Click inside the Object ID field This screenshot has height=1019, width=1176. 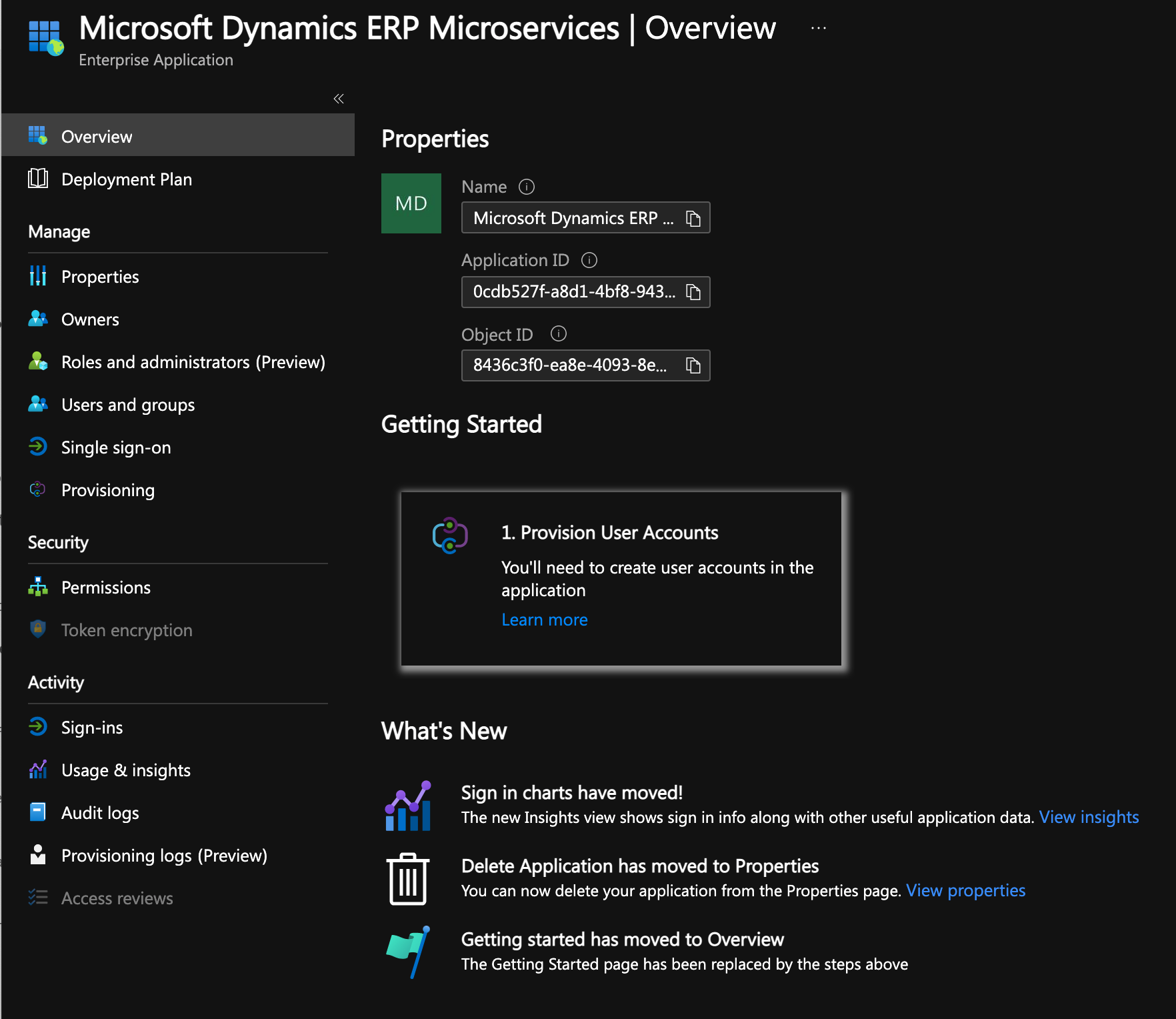coord(586,365)
